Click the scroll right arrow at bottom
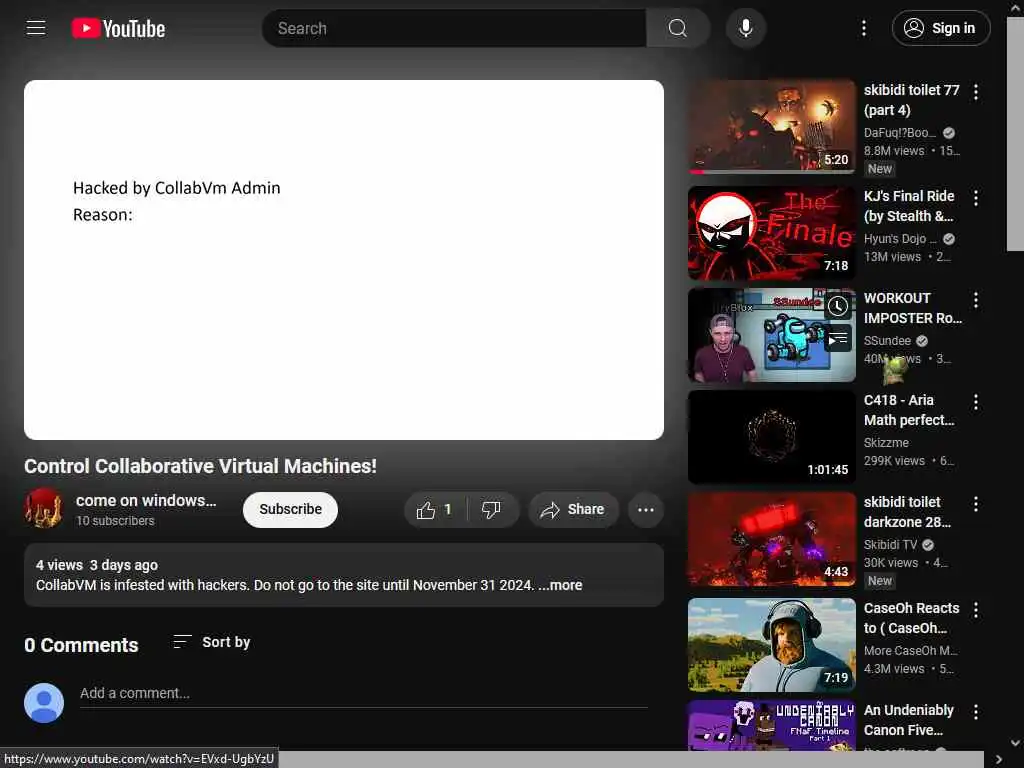This screenshot has height=768, width=1024. click(999, 760)
